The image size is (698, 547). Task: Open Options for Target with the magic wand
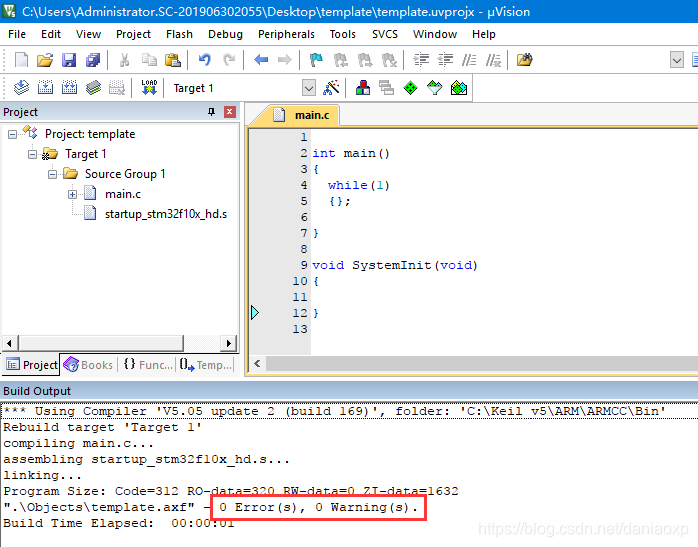coord(331,88)
